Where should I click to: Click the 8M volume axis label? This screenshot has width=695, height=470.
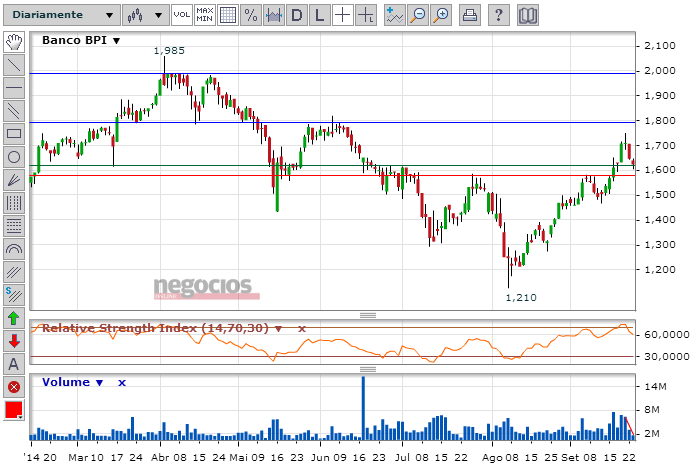(x=652, y=410)
